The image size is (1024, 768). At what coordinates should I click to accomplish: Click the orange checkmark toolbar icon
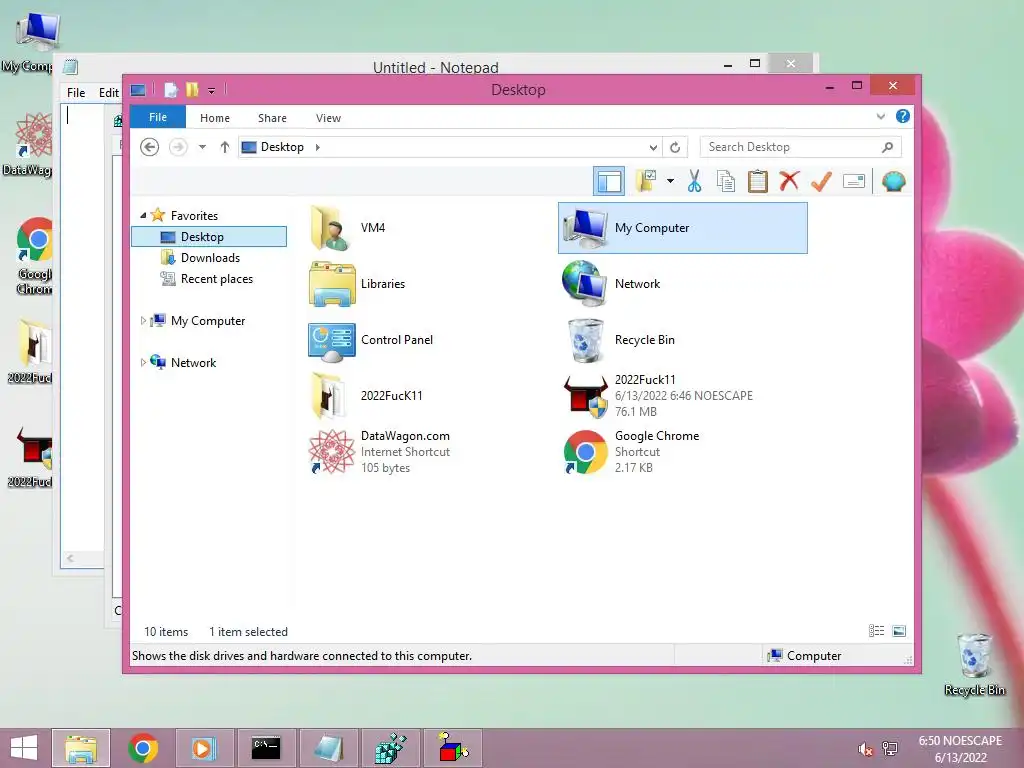click(x=821, y=181)
